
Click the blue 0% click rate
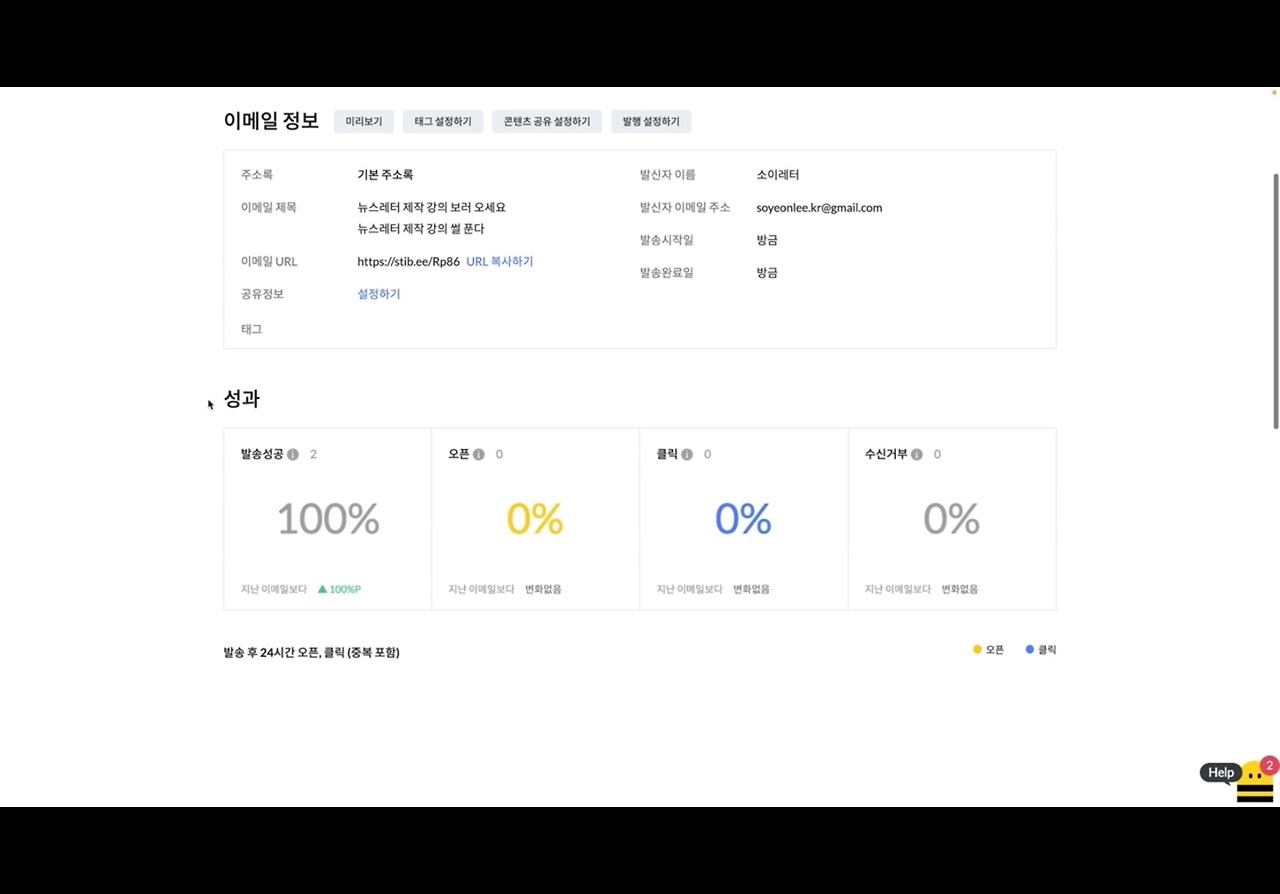(743, 519)
